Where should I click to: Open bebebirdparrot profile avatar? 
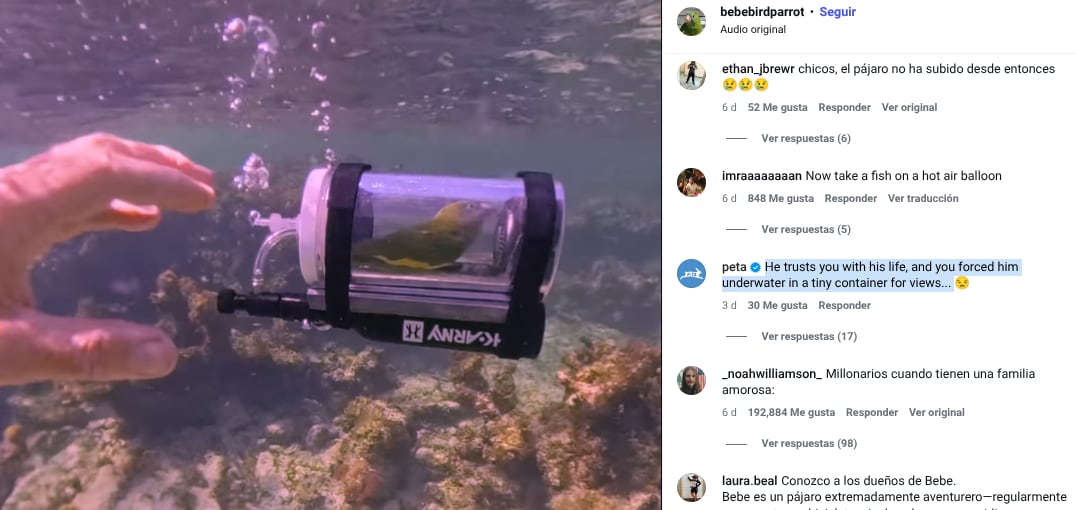click(691, 21)
